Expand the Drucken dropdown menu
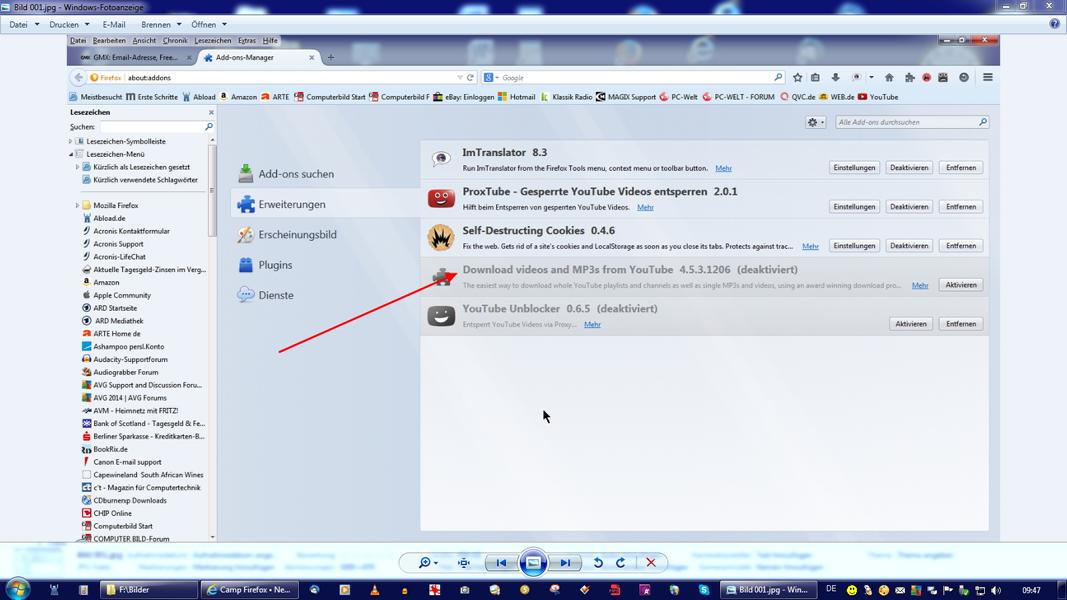Viewport: 1067px width, 600px height. click(69, 24)
